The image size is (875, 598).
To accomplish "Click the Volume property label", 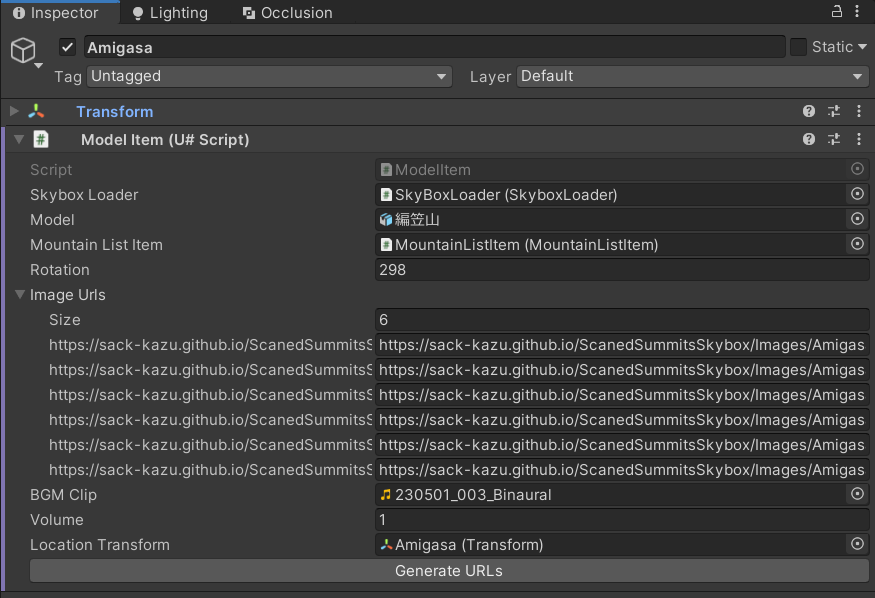I will click(57, 520).
